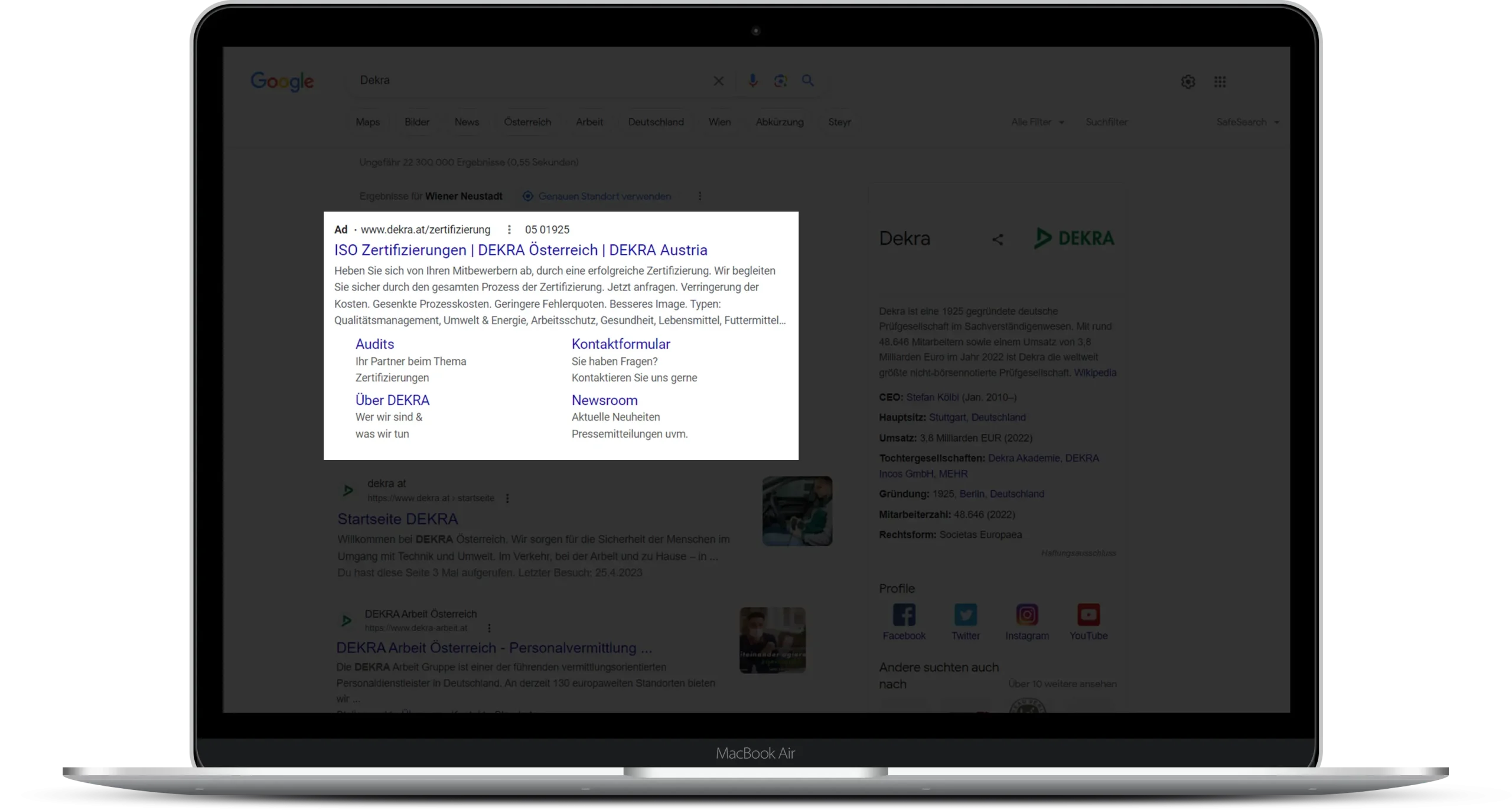Click the Suchfilter button
The height and width of the screenshot is (810, 1512).
pyautogui.click(x=1106, y=122)
